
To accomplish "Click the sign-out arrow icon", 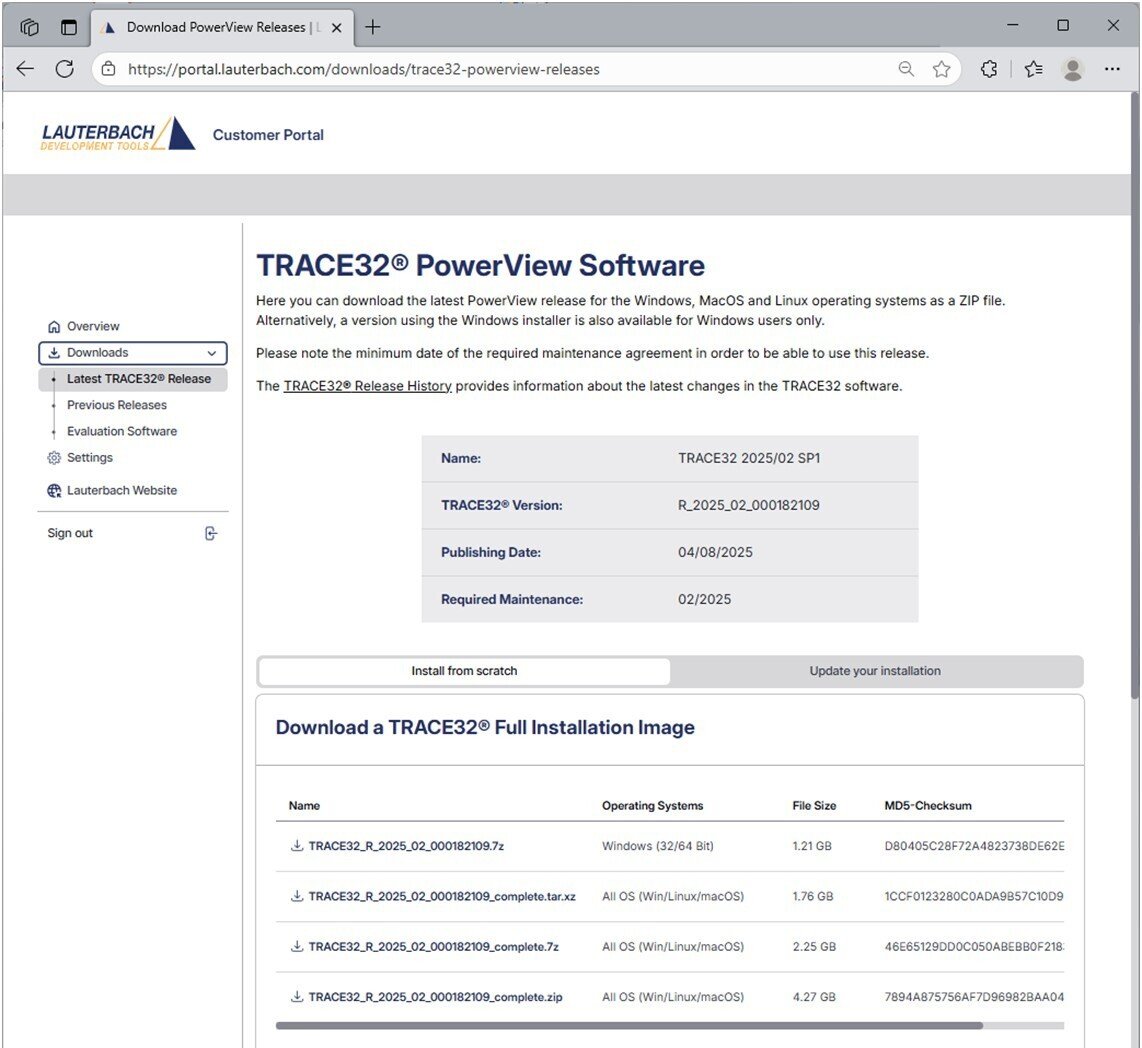I will pyautogui.click(x=211, y=533).
